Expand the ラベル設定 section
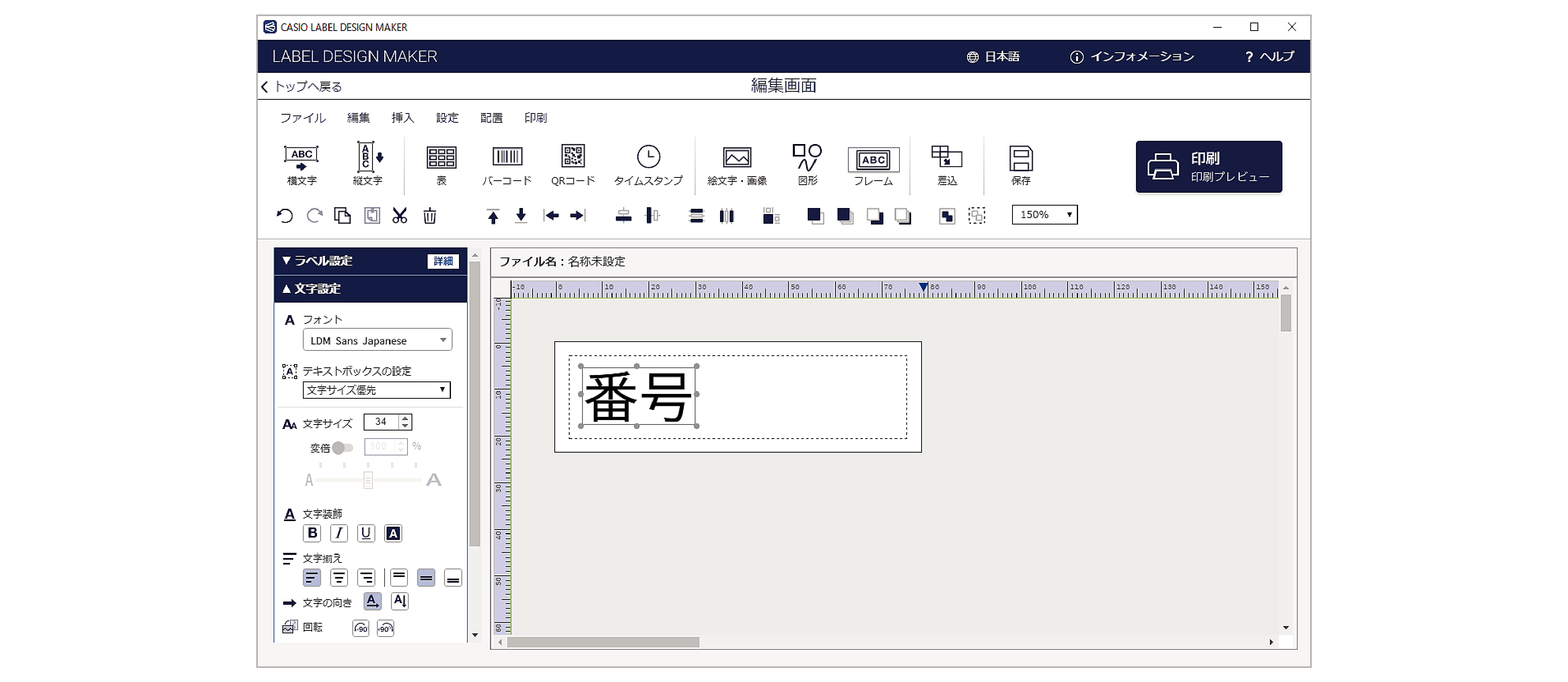The width and height of the screenshot is (1568, 682). point(323,261)
